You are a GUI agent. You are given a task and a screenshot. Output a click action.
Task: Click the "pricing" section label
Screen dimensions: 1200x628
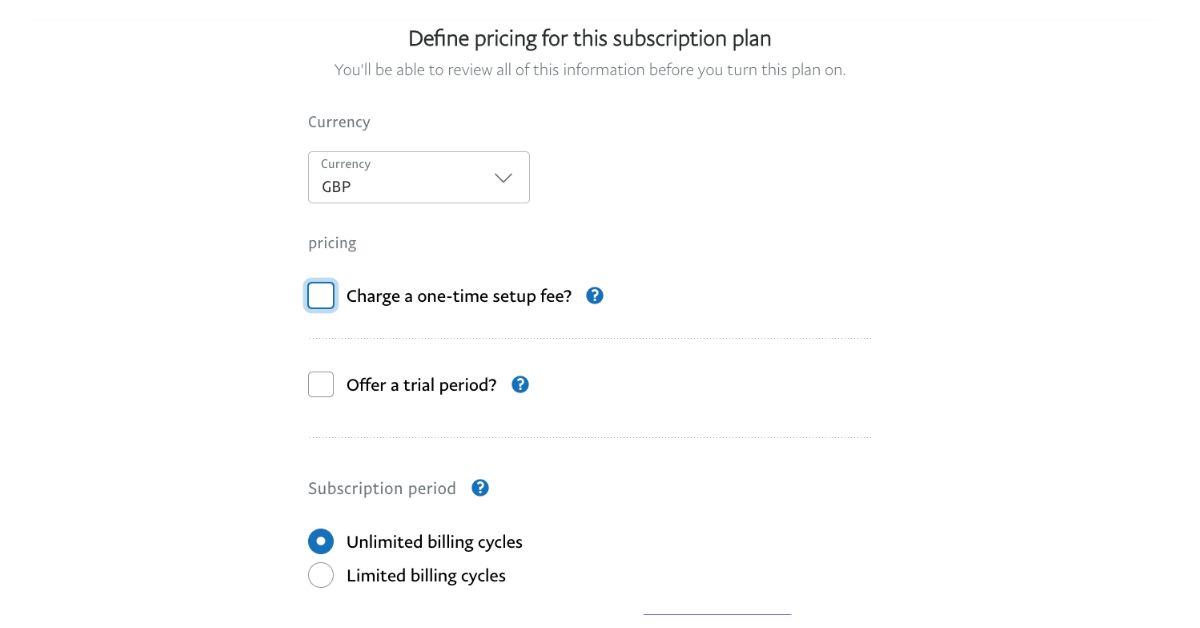tap(332, 243)
